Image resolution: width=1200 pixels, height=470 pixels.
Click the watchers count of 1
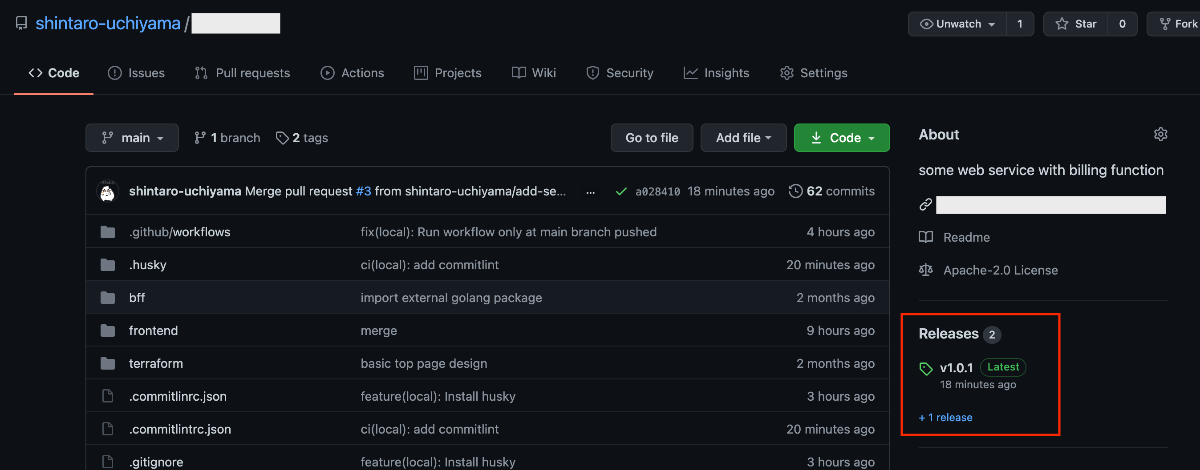(x=1020, y=24)
